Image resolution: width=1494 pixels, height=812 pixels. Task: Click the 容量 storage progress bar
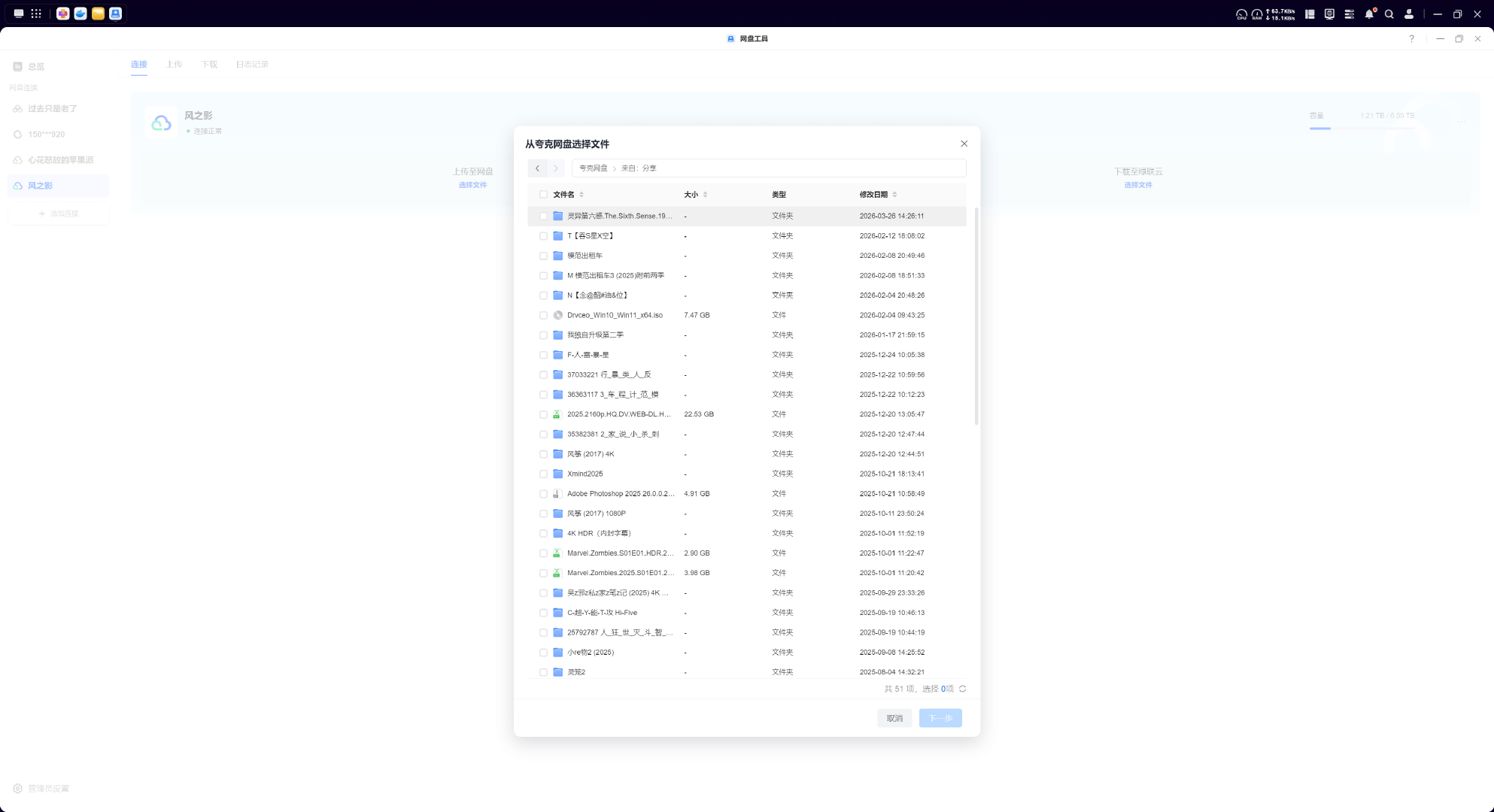1362,129
